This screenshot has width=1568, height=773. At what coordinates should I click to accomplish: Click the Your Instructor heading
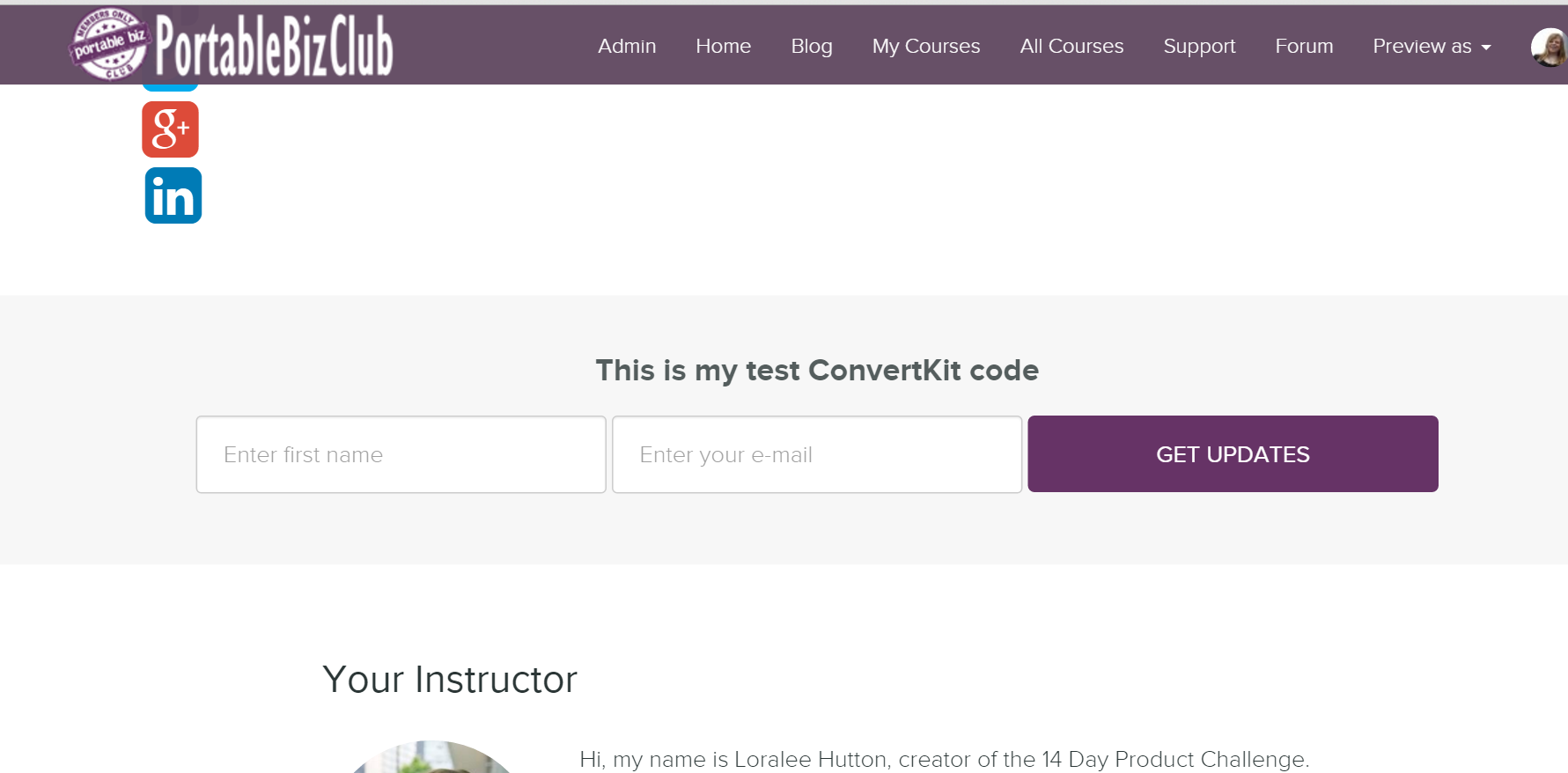[450, 680]
